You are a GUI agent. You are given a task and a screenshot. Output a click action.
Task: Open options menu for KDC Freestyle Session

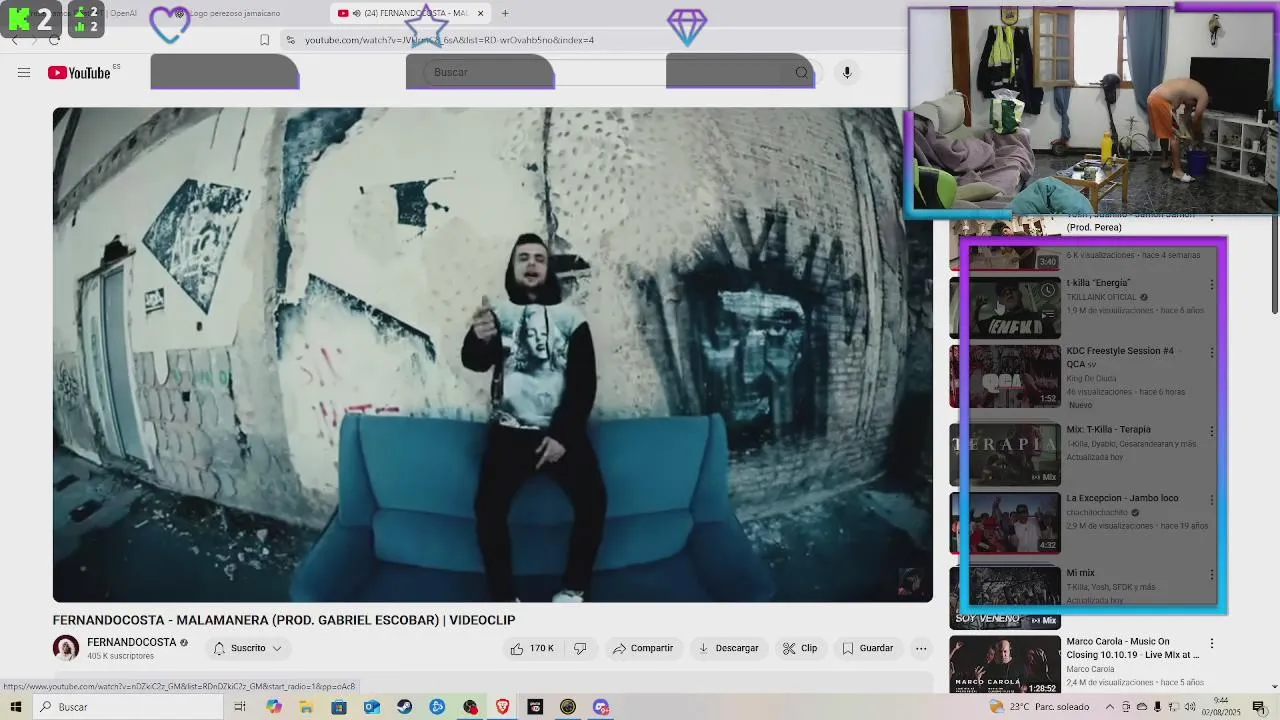point(1212,353)
